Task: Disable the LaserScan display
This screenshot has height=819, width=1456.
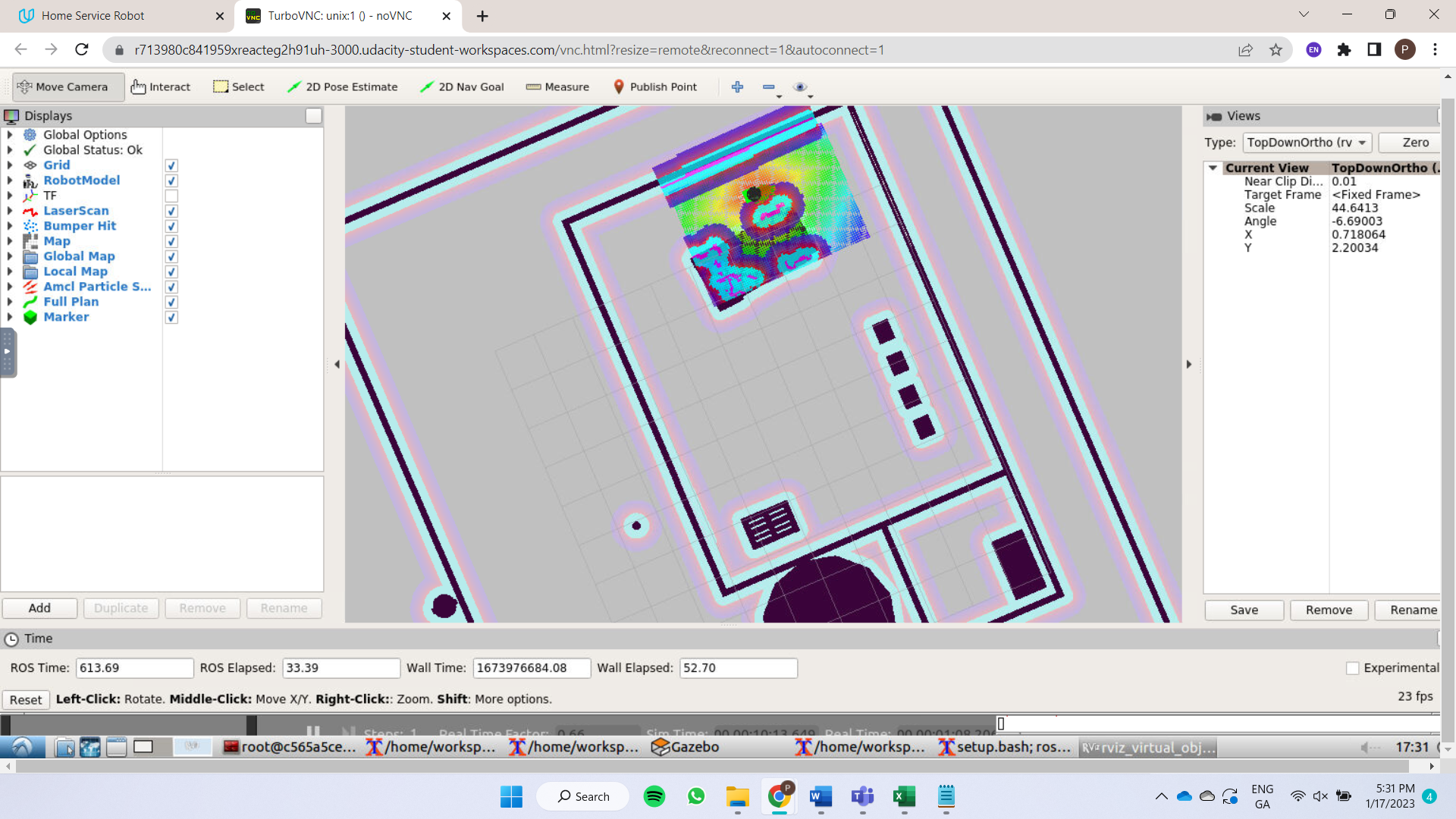Action: pos(171,211)
